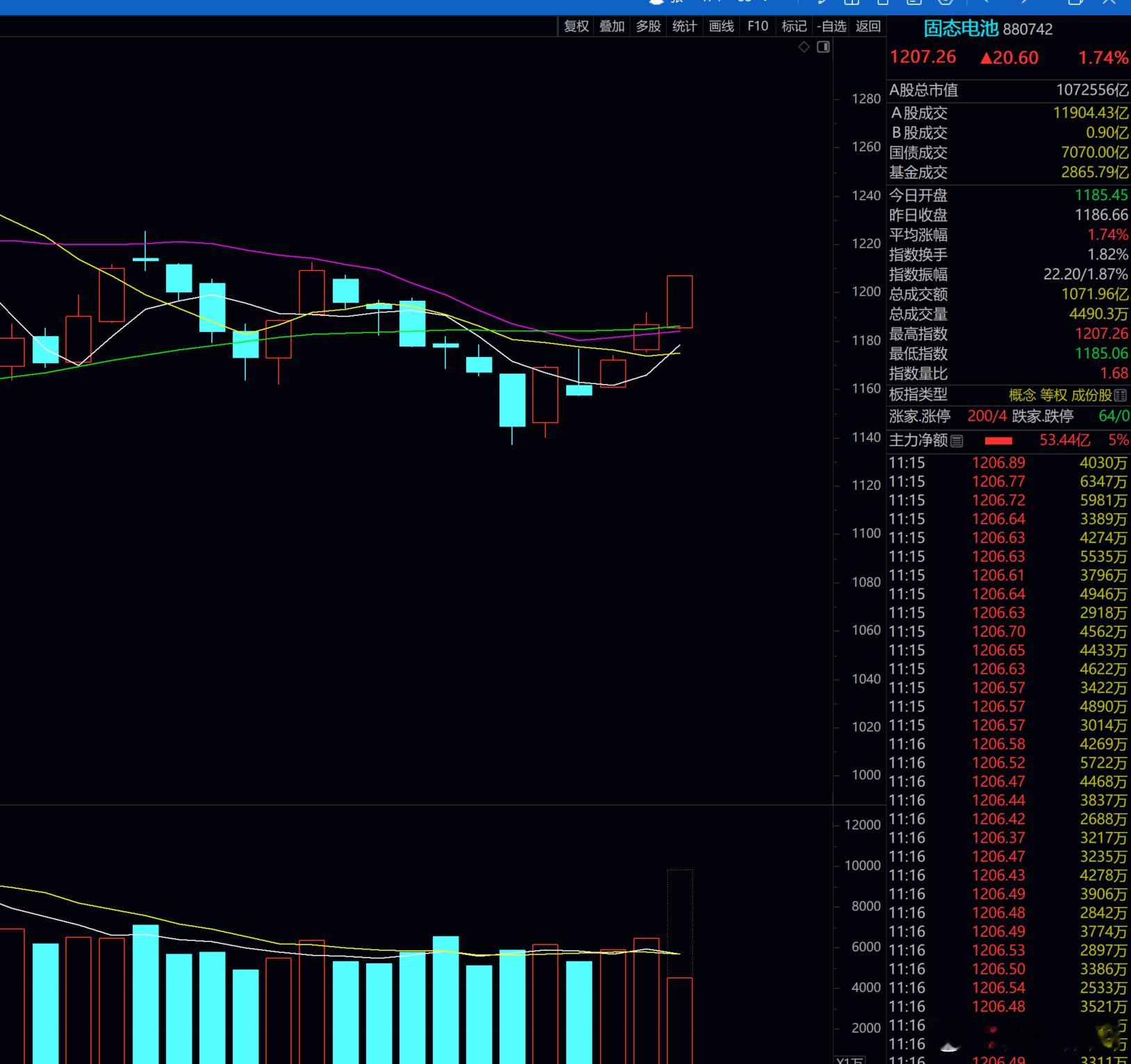1131x1064 pixels.
Task: Click the 概念 sector type link
Action: 1022,395
